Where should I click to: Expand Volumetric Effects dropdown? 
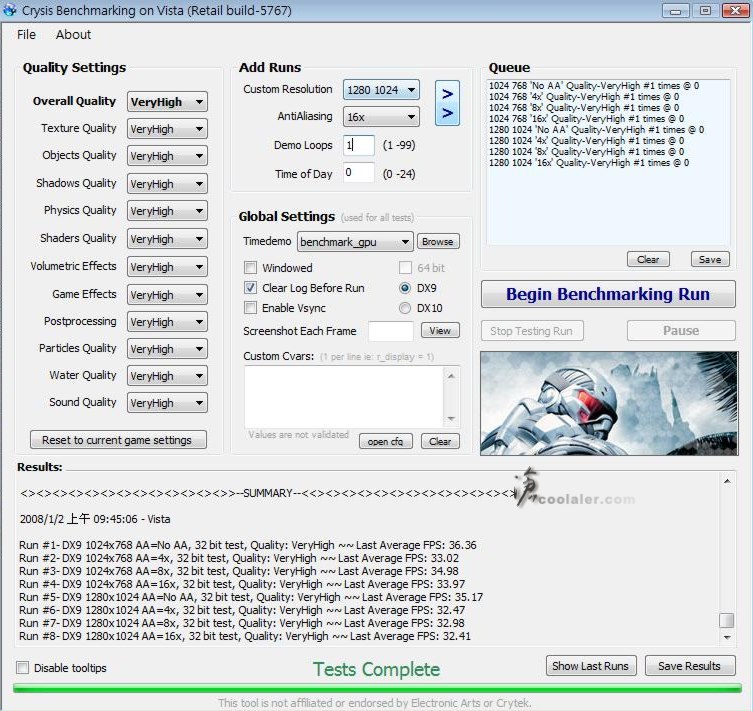[167, 266]
